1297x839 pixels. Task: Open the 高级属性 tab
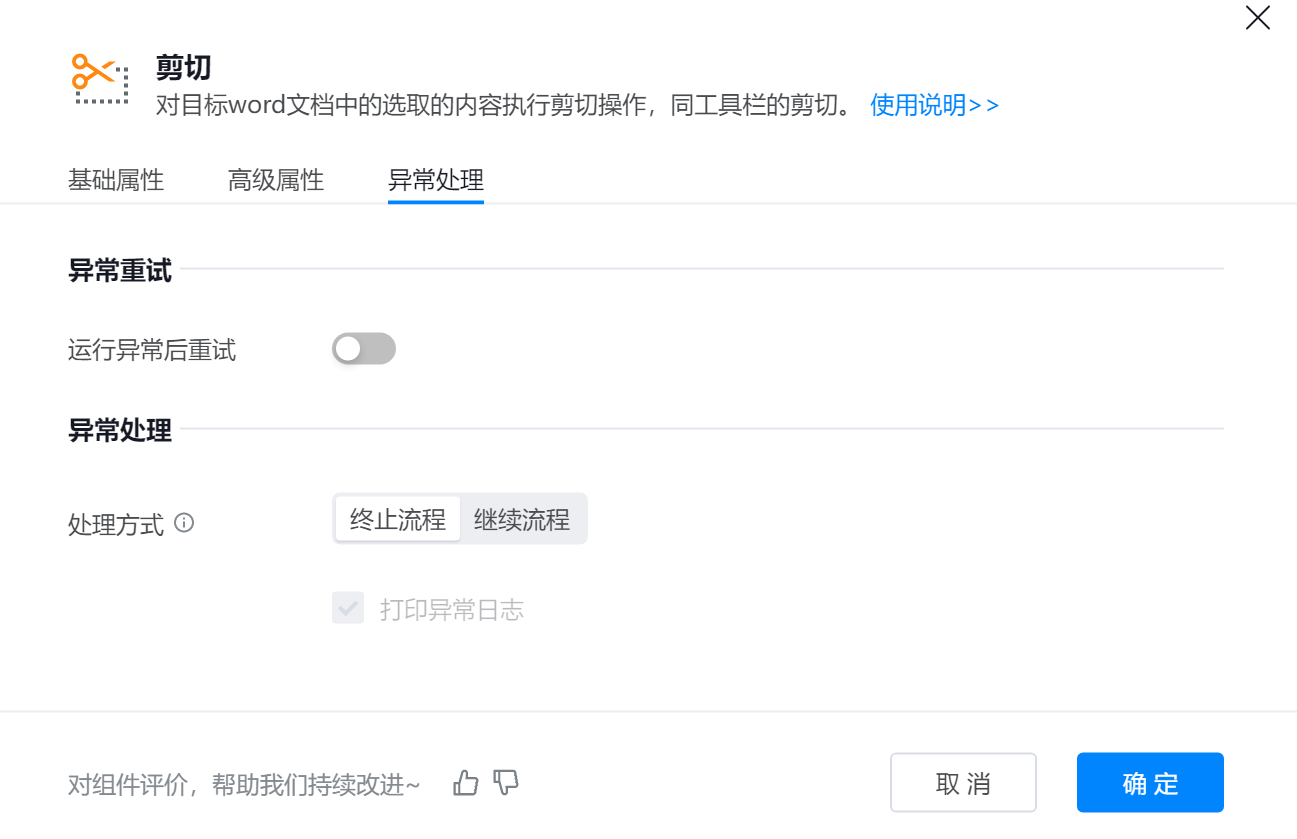276,181
